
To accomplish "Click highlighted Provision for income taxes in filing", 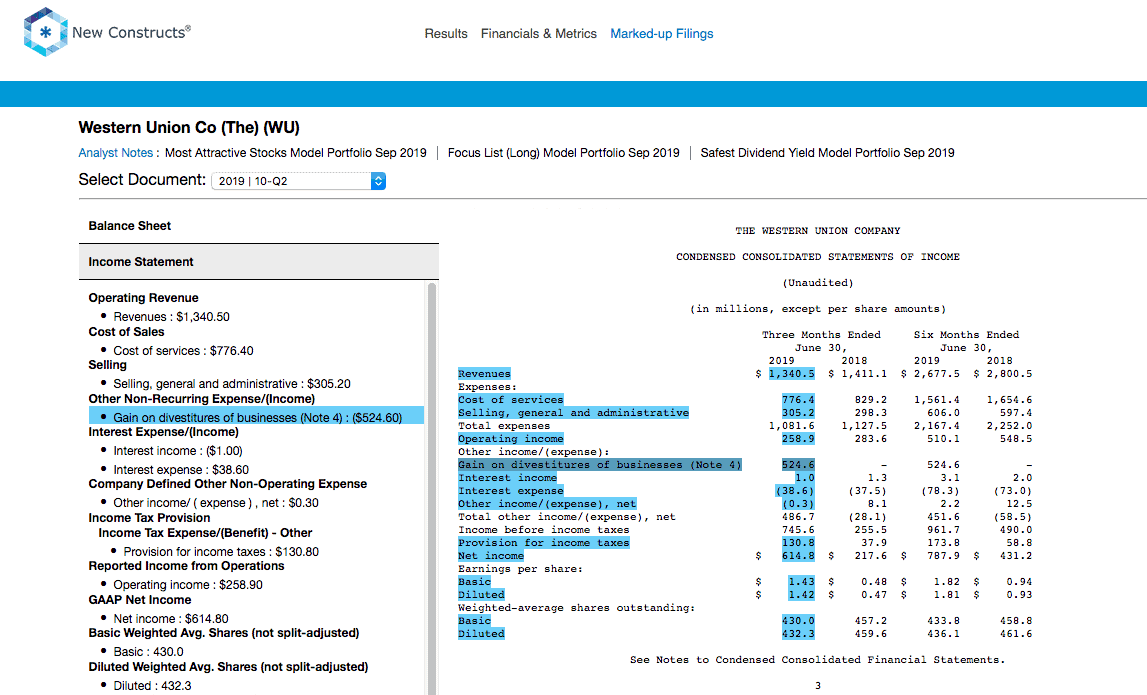I will pyautogui.click(x=544, y=543).
